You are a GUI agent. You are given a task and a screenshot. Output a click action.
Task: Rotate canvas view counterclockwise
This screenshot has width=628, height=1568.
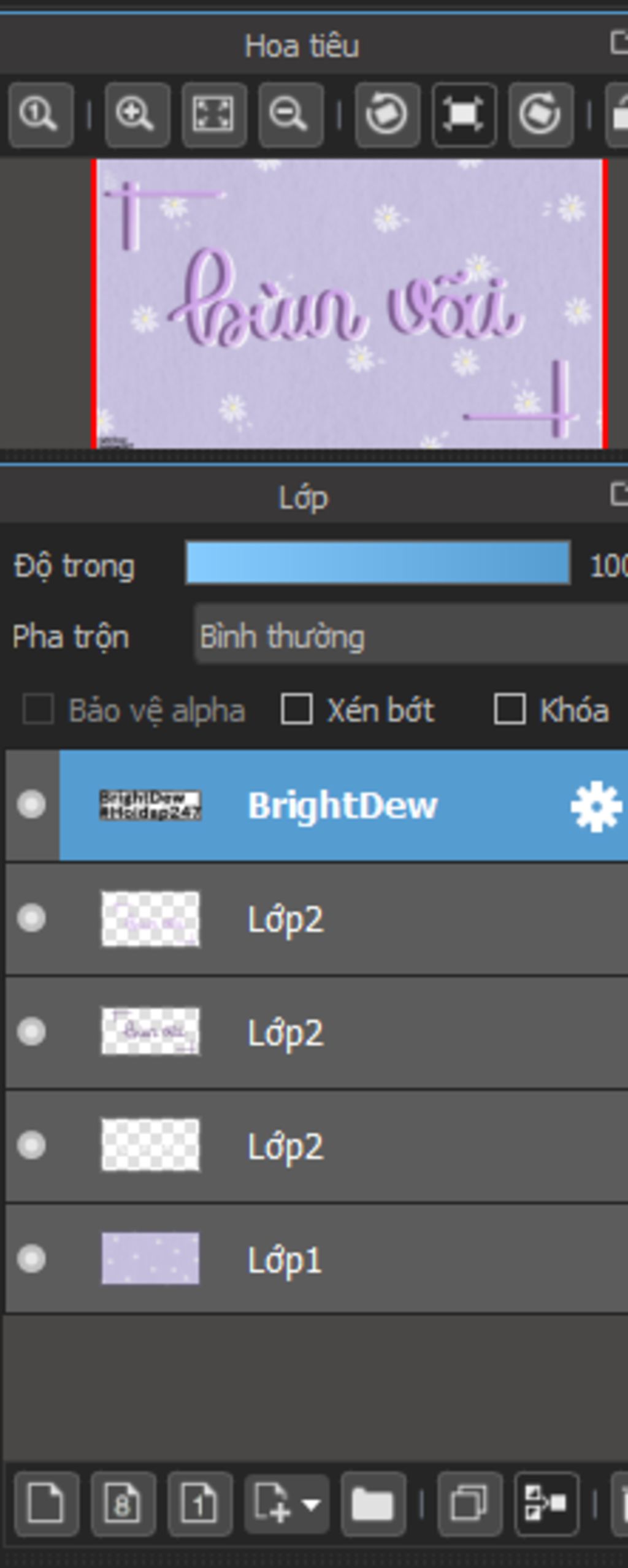pyautogui.click(x=388, y=115)
